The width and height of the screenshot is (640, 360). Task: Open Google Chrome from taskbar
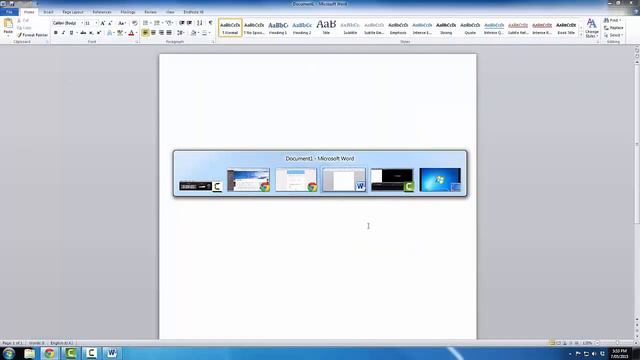point(49,353)
